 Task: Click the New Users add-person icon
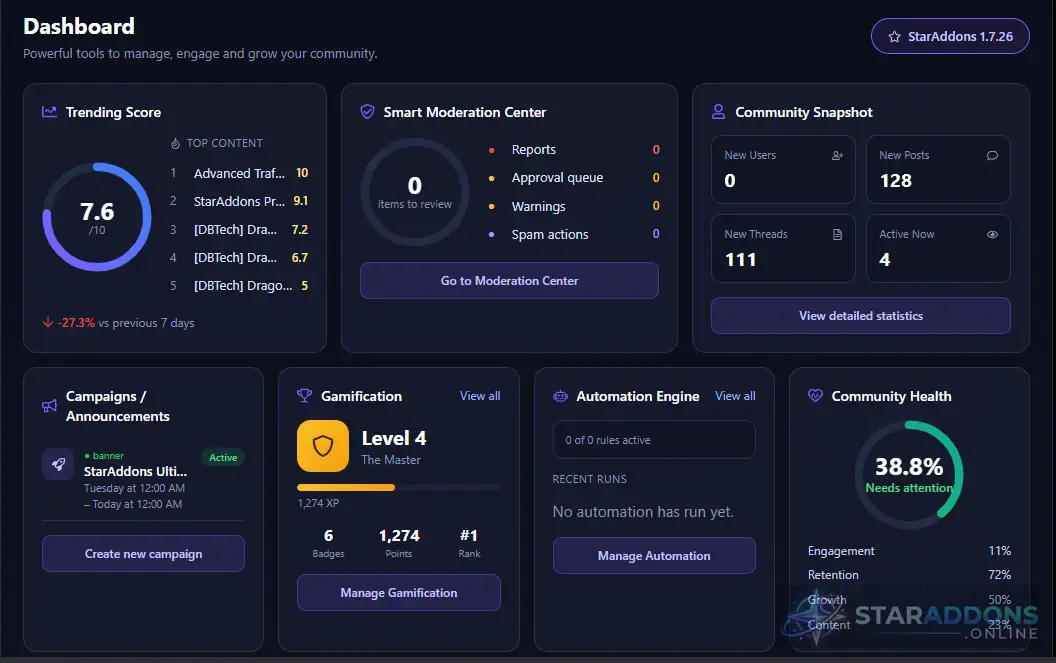pos(837,156)
